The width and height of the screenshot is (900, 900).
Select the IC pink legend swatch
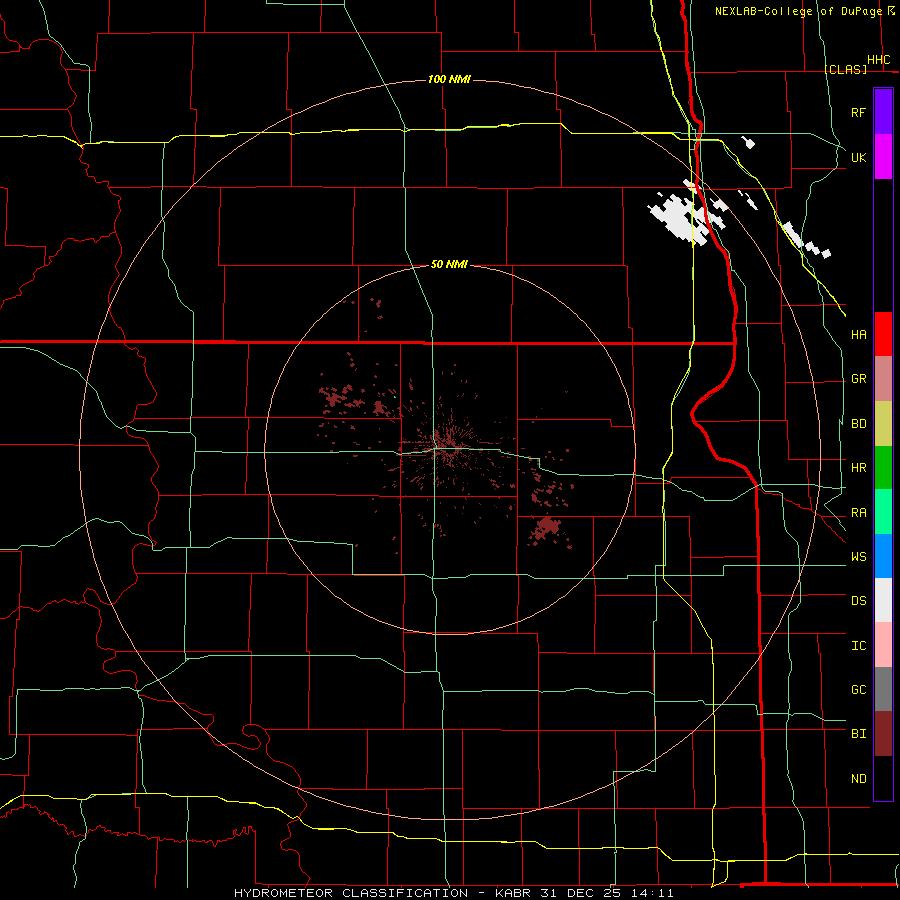click(x=883, y=645)
